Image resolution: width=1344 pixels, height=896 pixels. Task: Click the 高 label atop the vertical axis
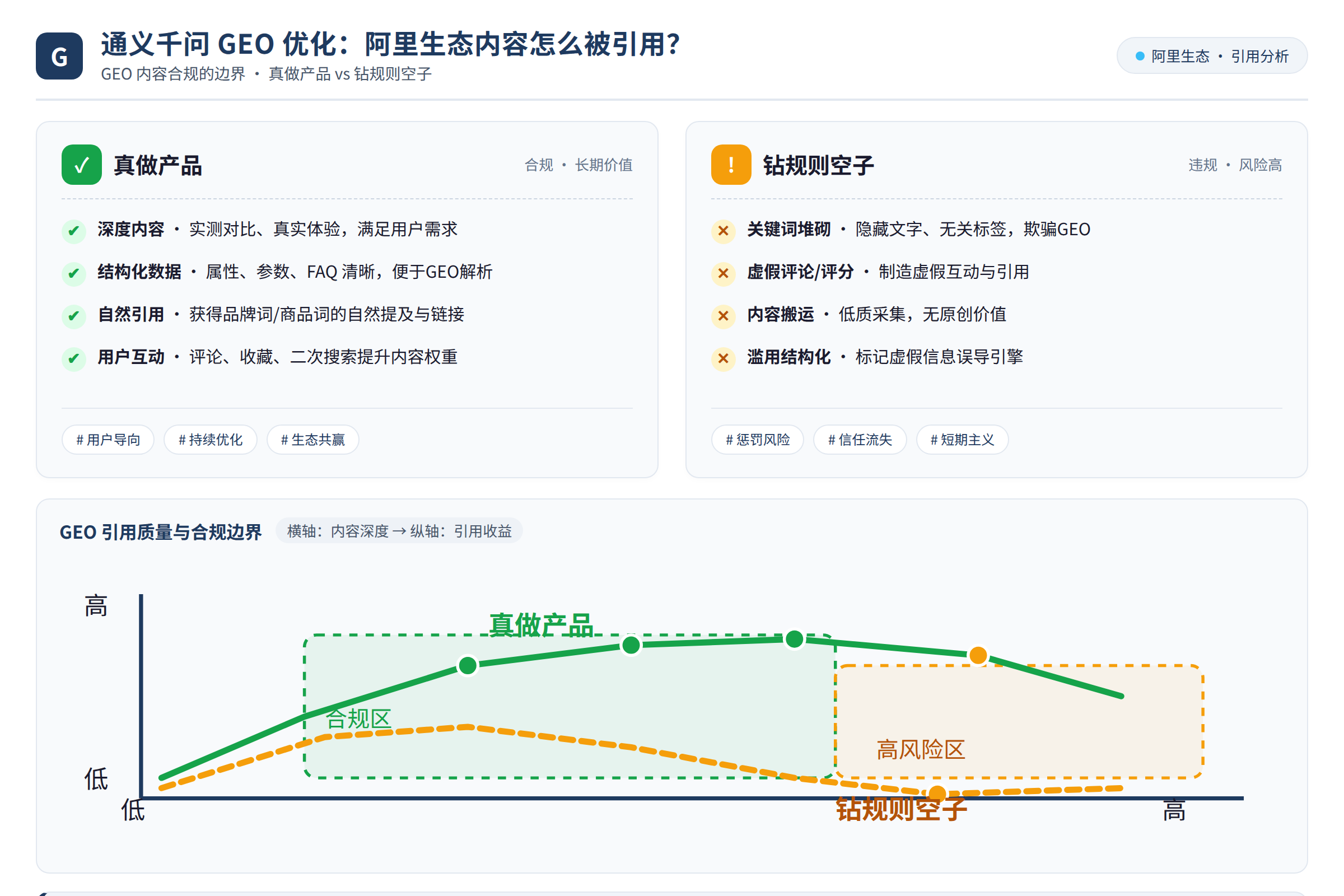[96, 606]
